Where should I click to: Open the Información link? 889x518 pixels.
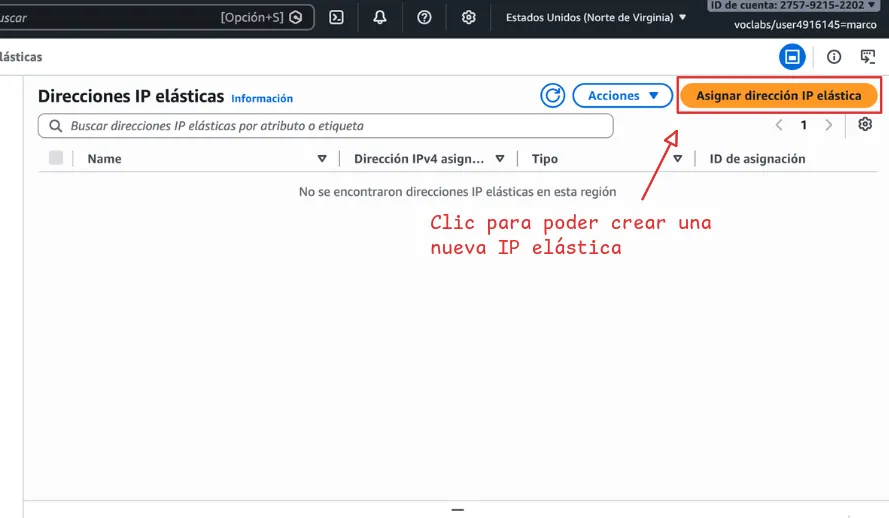click(262, 99)
